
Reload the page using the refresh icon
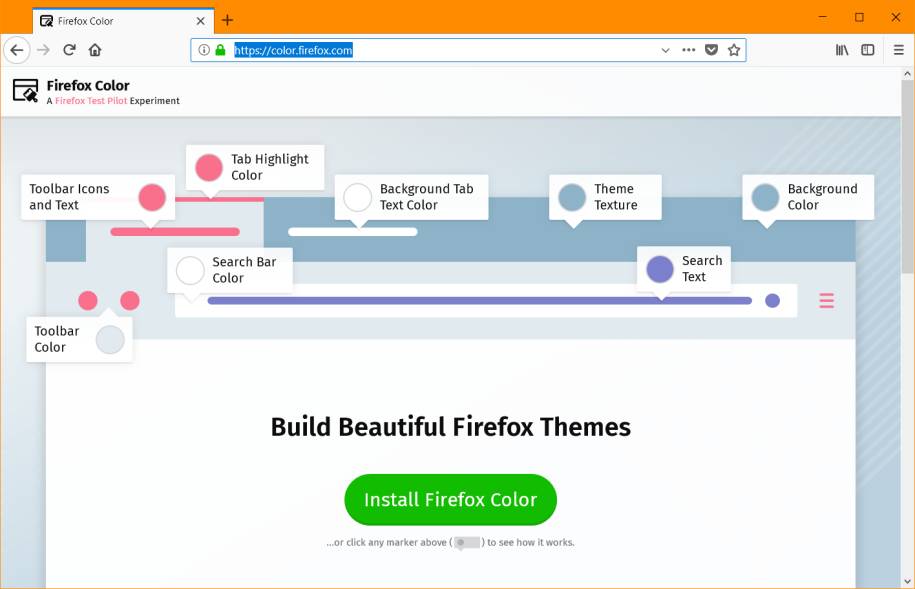(68, 50)
